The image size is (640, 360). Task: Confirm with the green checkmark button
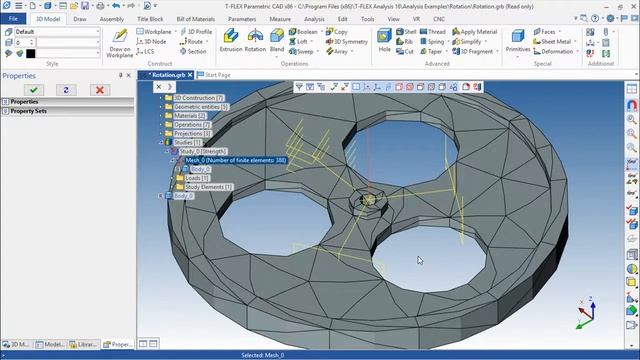34,90
